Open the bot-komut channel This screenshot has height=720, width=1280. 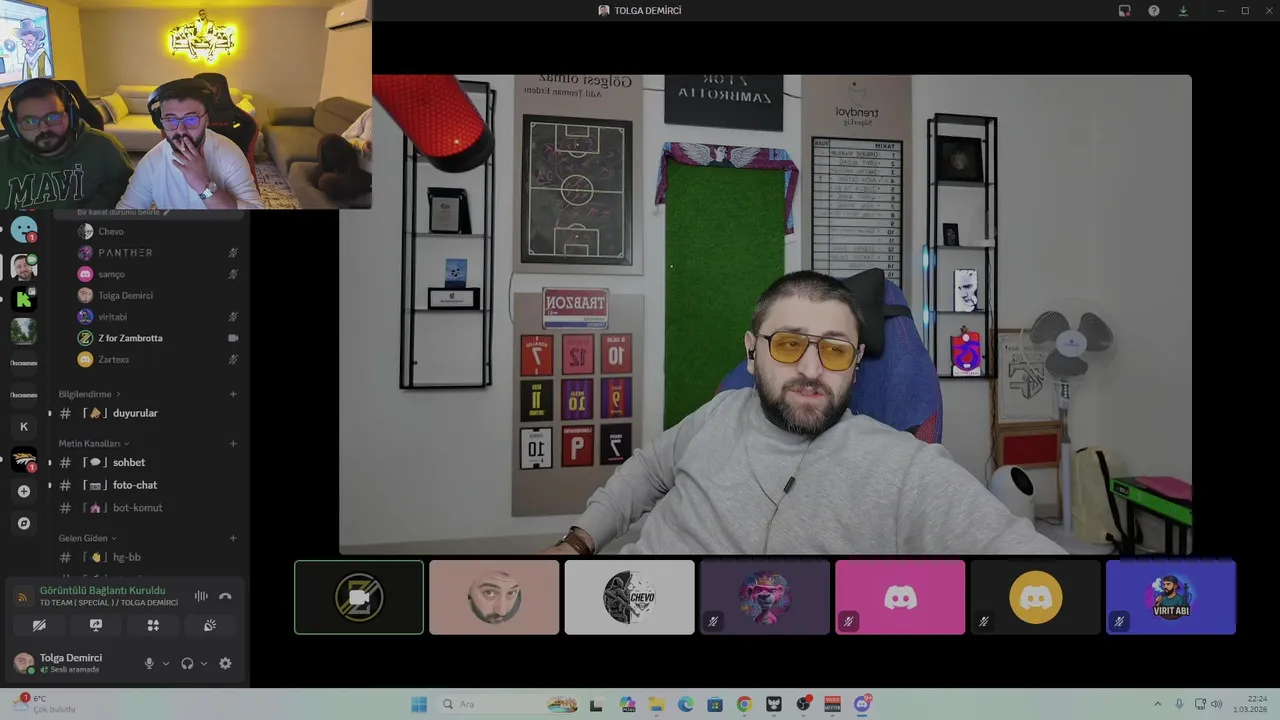(x=145, y=508)
